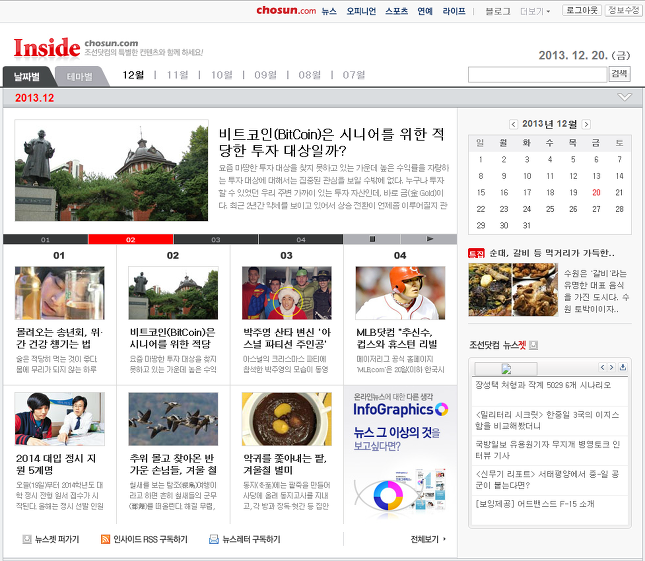Expand the 2013.12 section chevron
The image size is (645, 561).
624,97
